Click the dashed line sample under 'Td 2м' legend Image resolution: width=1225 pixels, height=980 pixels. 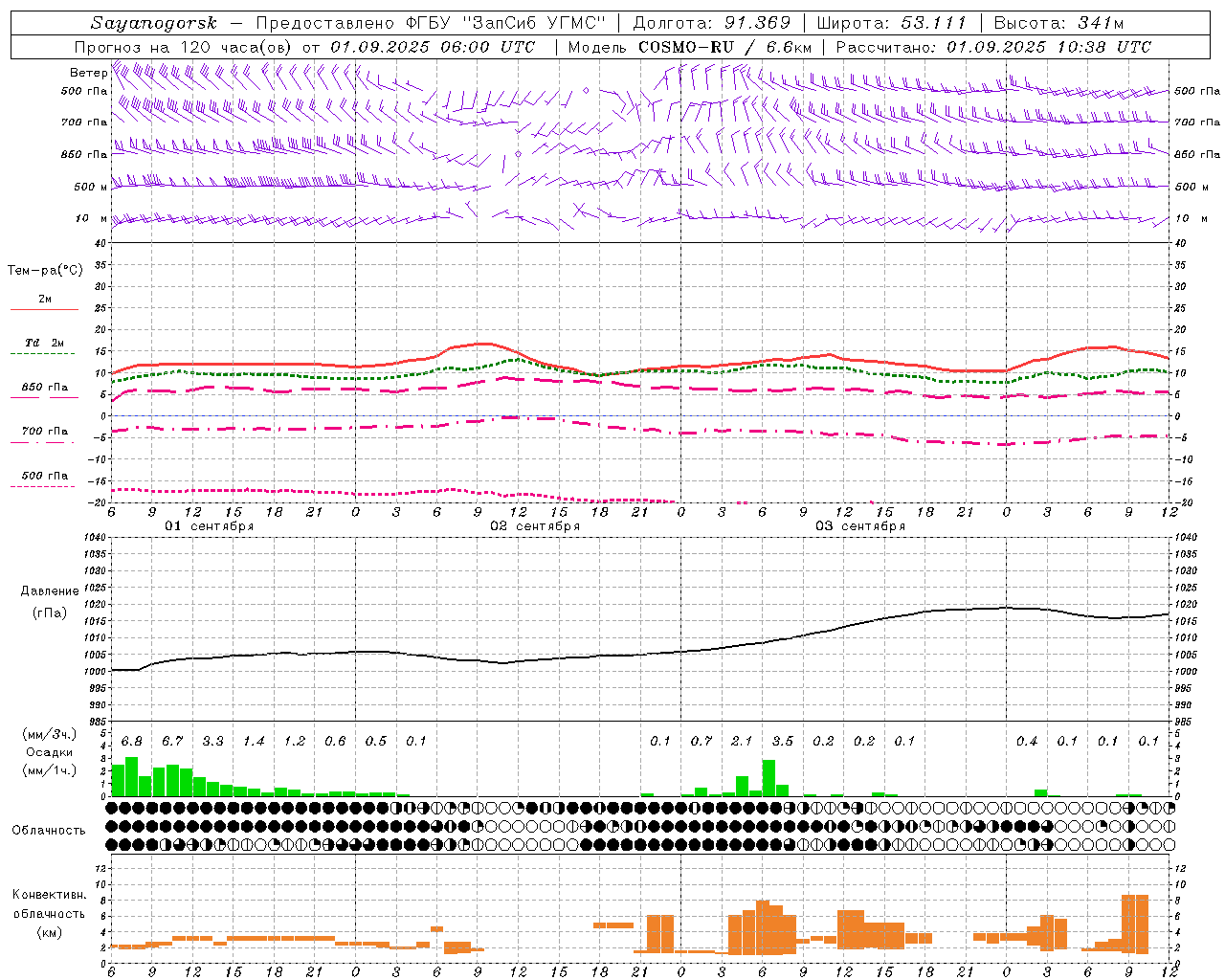coord(42,353)
